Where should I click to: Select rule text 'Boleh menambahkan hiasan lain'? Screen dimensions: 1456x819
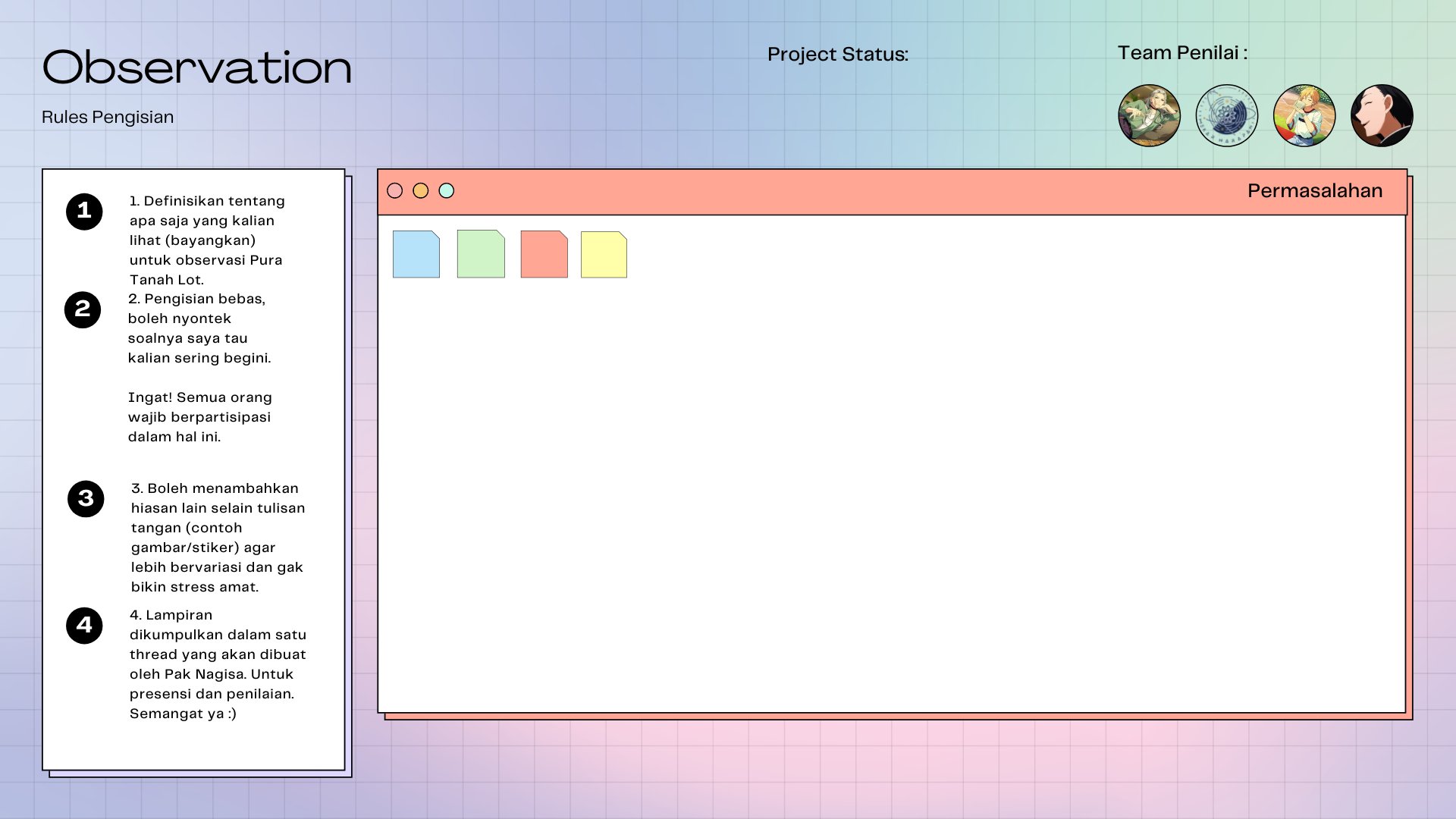[218, 538]
